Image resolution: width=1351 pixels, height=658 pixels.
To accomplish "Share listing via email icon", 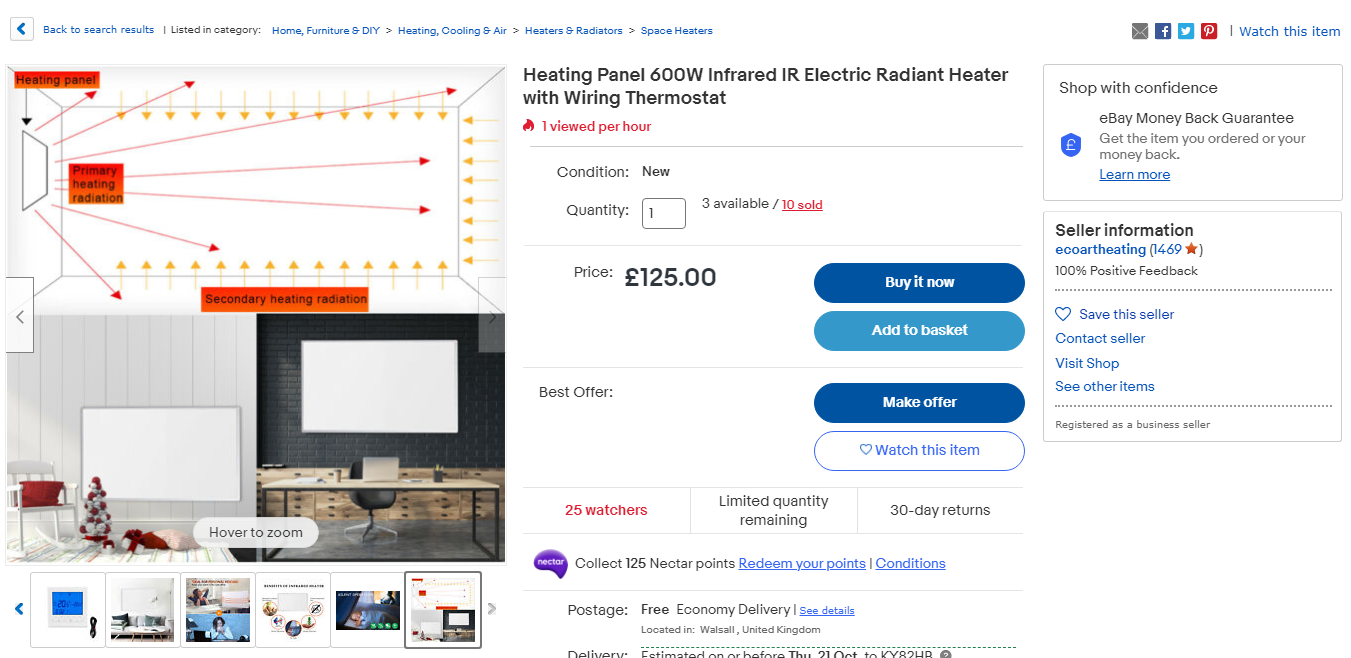I will coord(1140,31).
